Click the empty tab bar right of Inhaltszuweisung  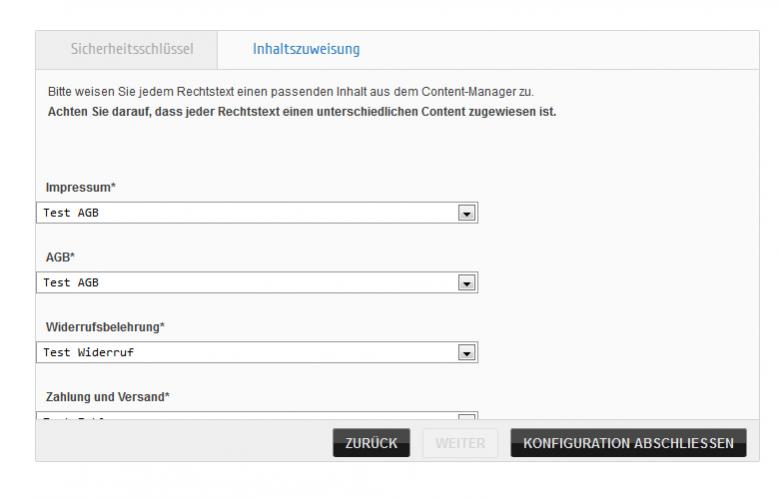(570, 48)
